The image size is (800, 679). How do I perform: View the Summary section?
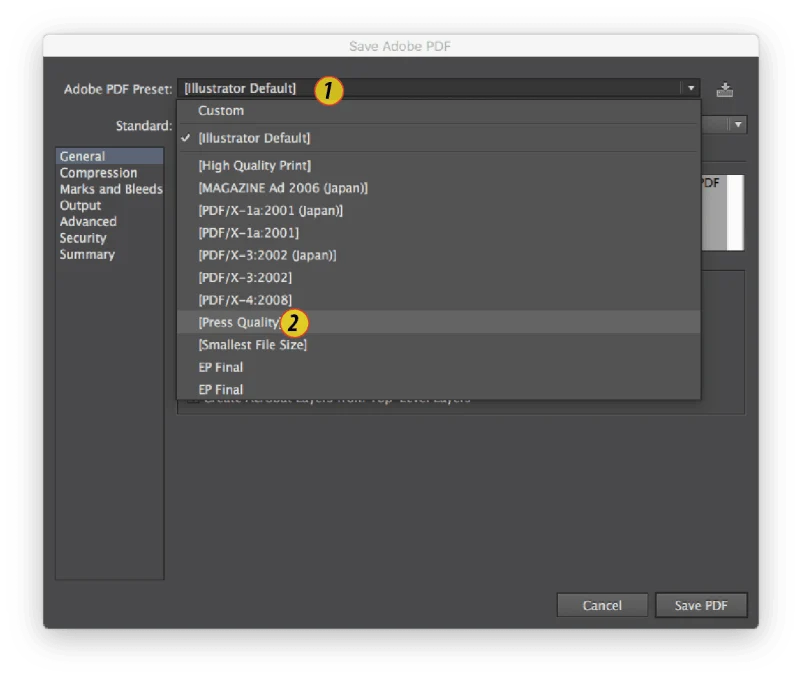87,255
